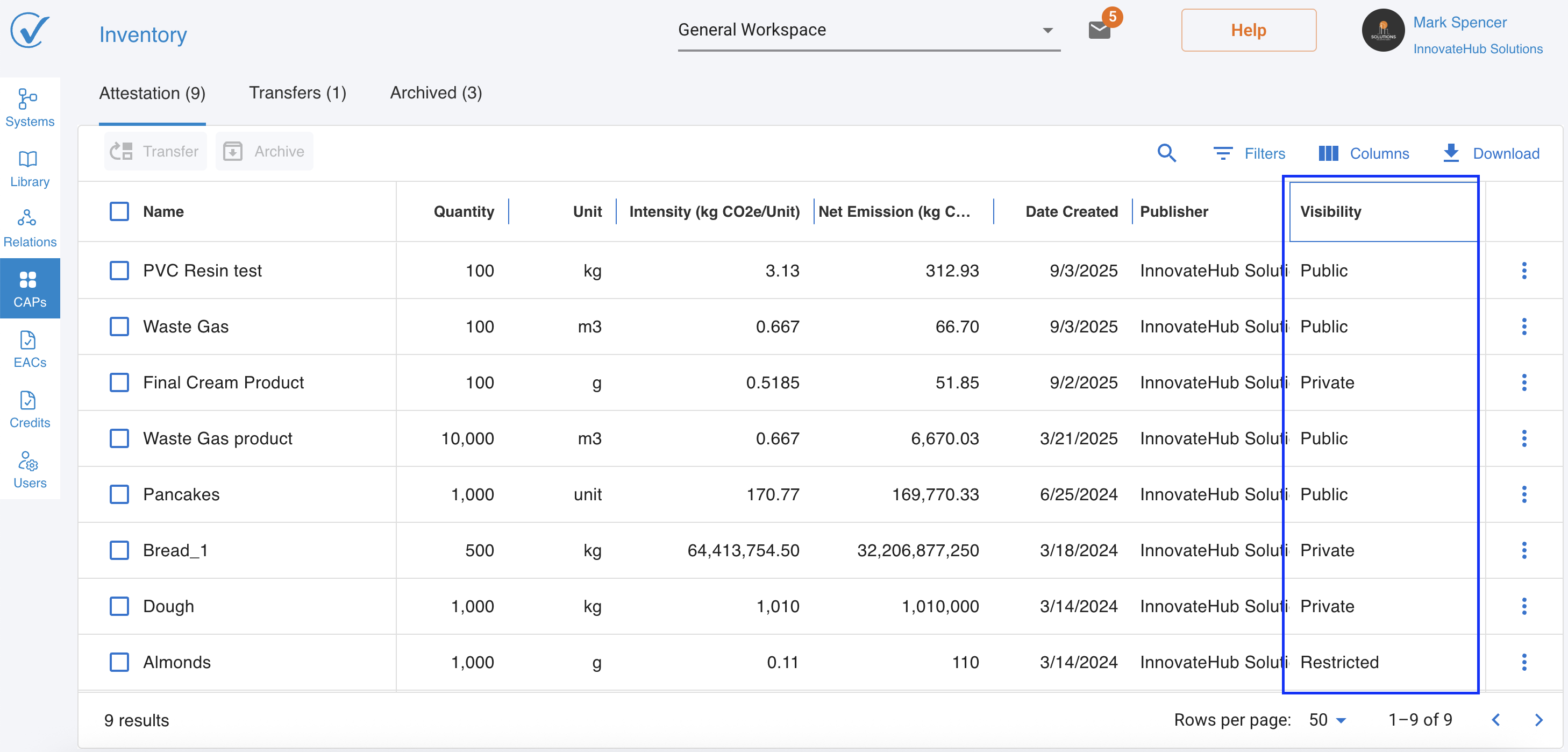Viewport: 1568px width, 752px height.
Task: Open Credits sidebar section
Action: 29,409
